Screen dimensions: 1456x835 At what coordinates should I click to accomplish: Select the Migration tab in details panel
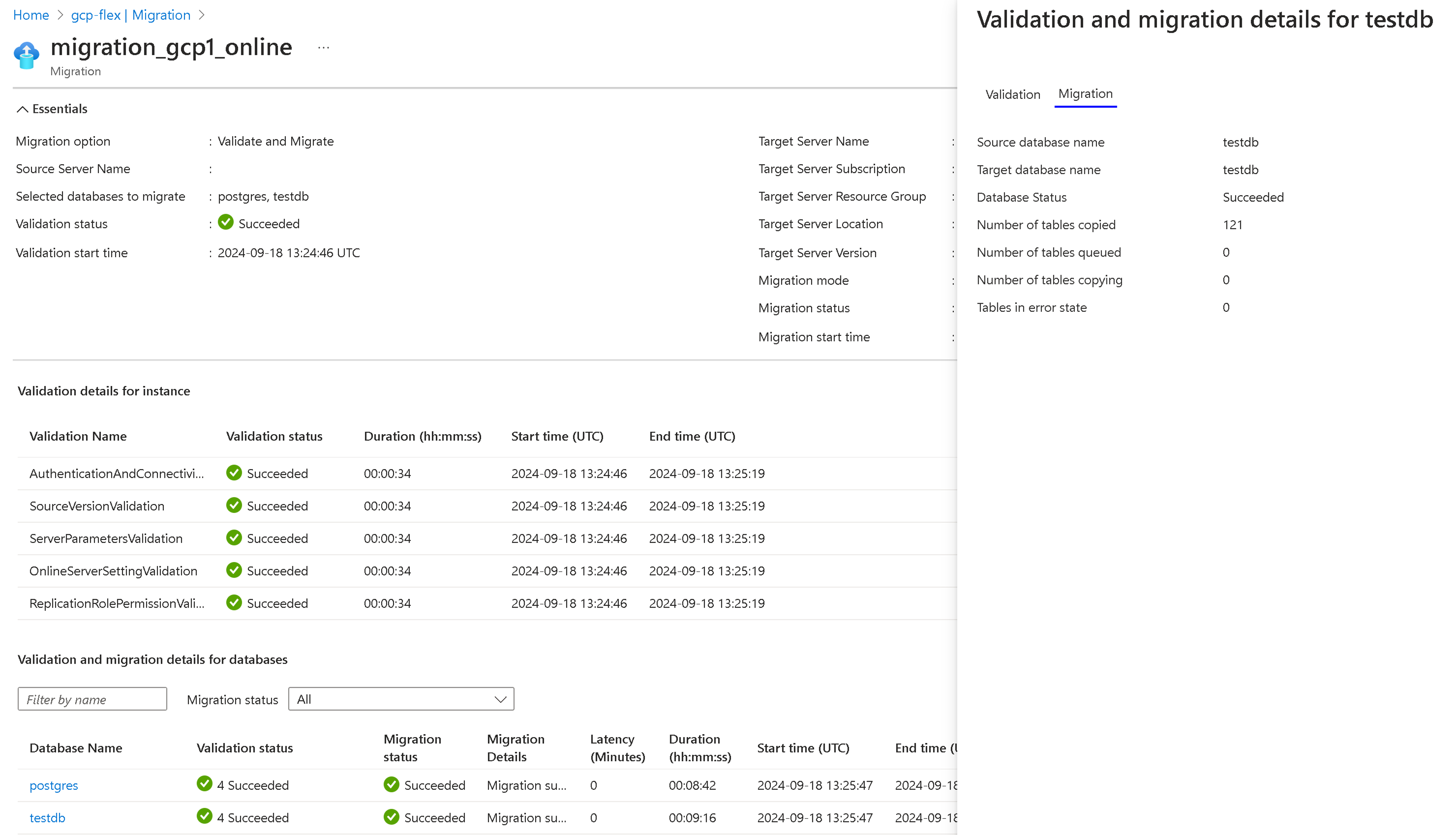click(1085, 94)
